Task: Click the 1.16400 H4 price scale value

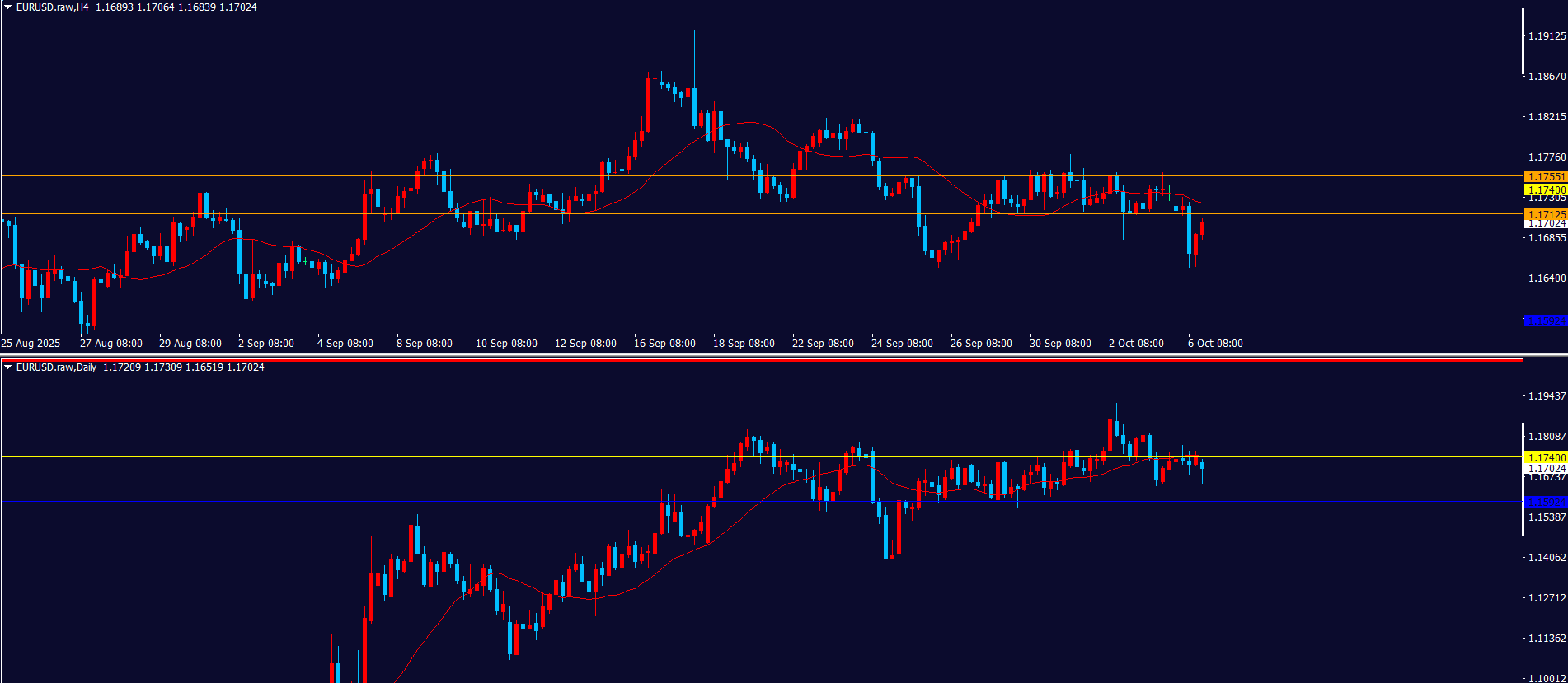Action: click(1547, 278)
